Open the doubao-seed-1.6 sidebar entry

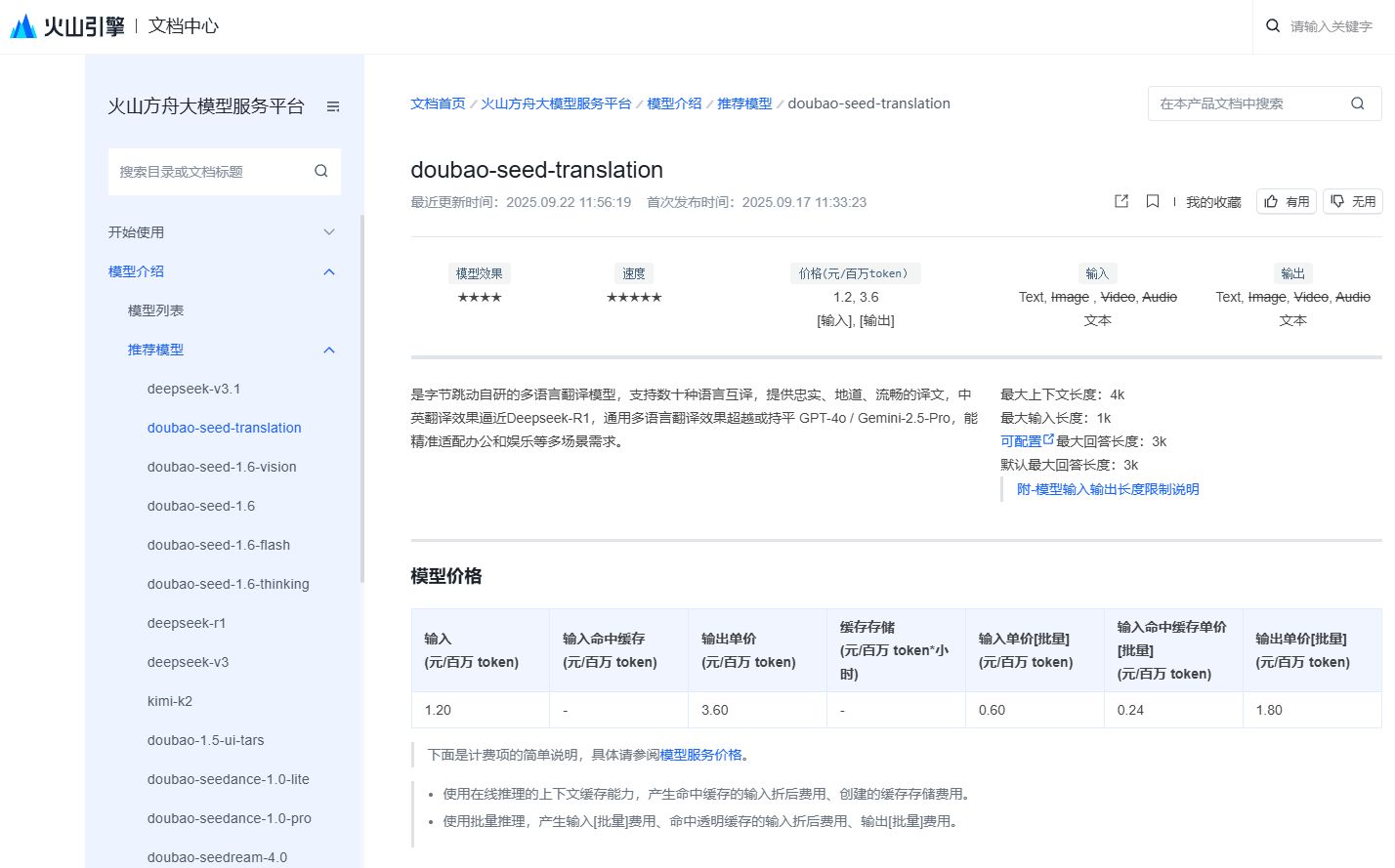(x=201, y=506)
